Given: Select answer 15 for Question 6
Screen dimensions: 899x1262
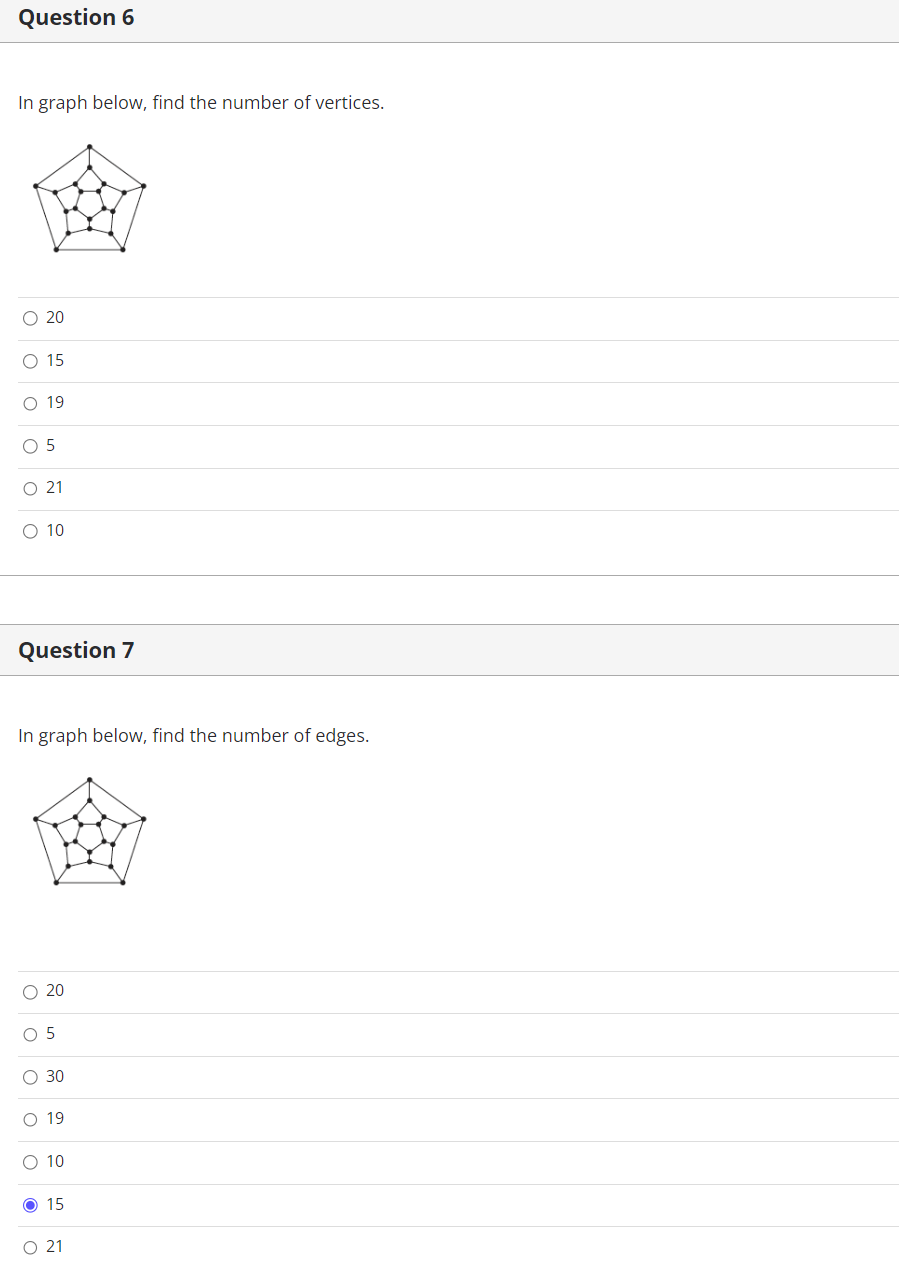Looking at the screenshot, I should pos(30,361).
